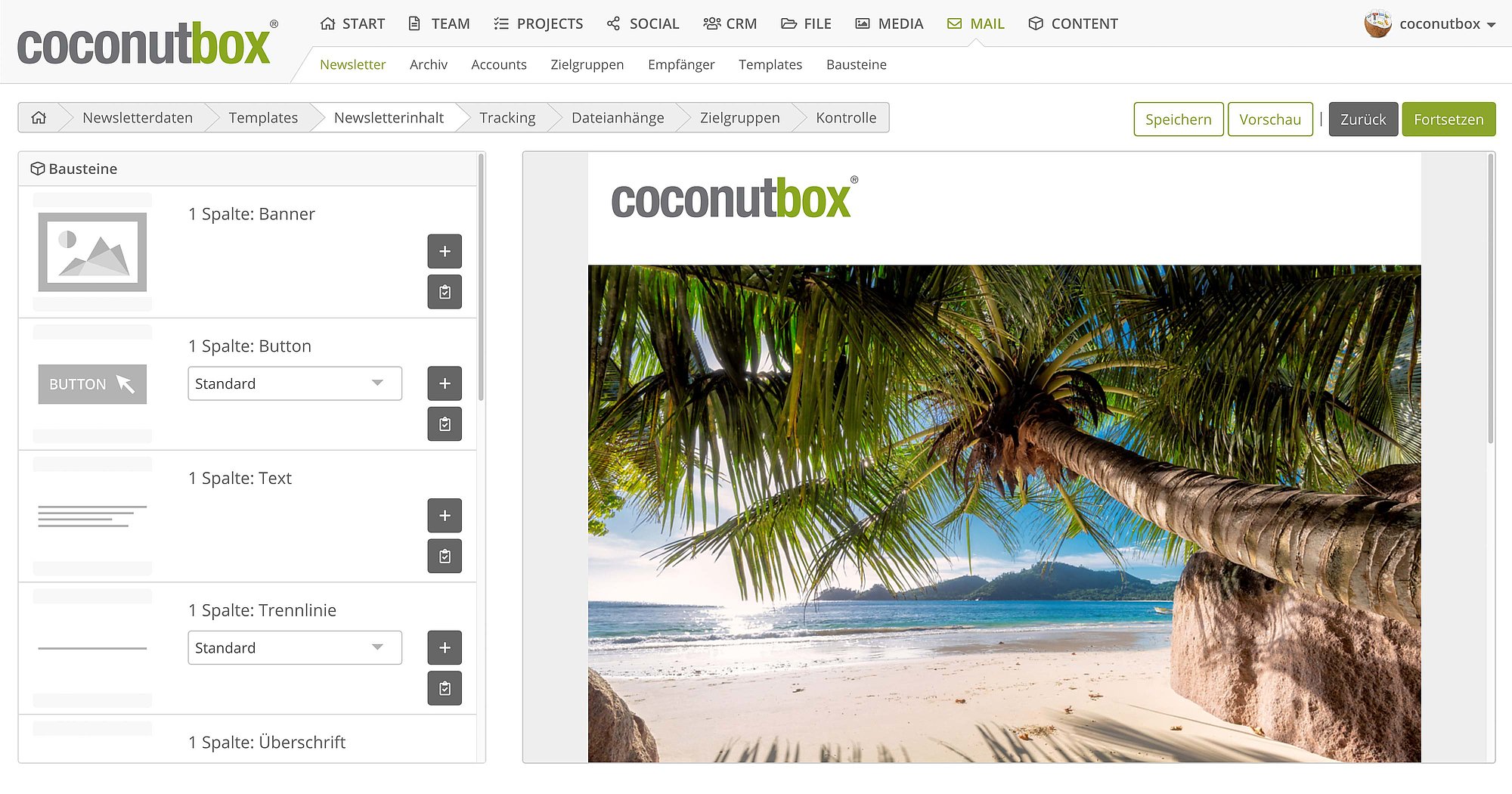Go to the Tracking breadcrumb step
Image resolution: width=1512 pixels, height=794 pixels.
[x=507, y=118]
